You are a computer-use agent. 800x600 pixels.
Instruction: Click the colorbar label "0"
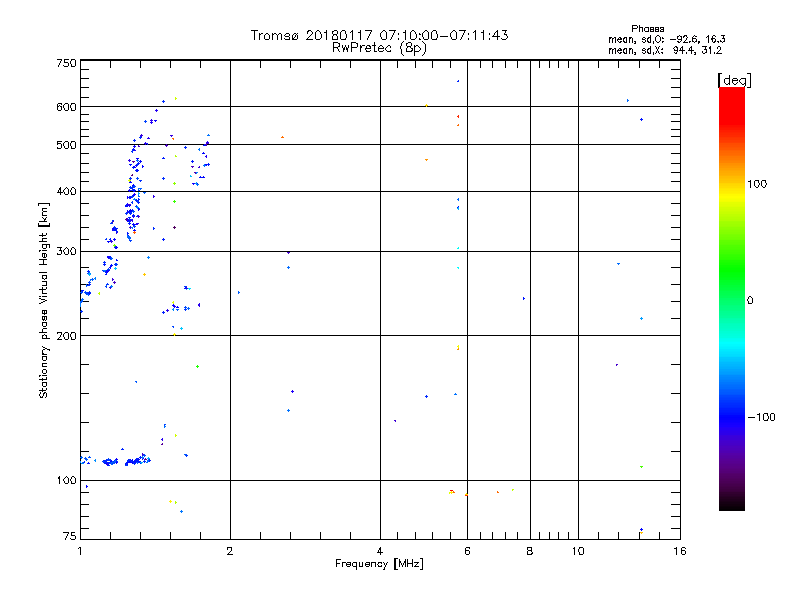pyautogui.click(x=750, y=301)
